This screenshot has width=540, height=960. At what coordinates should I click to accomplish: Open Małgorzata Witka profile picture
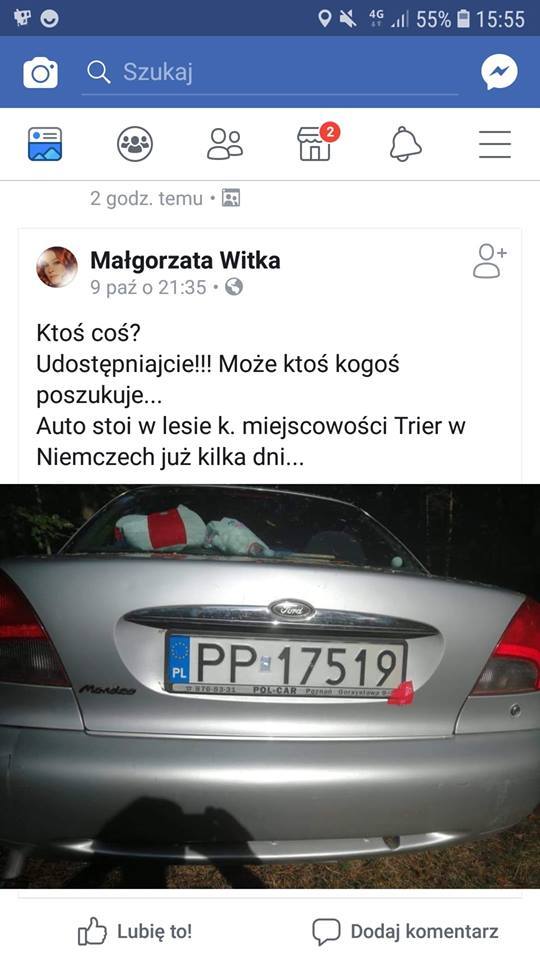click(x=57, y=267)
